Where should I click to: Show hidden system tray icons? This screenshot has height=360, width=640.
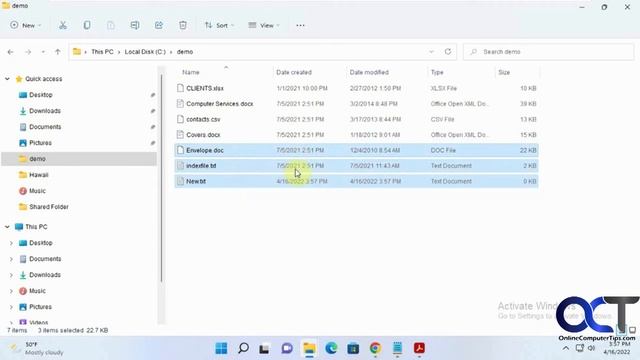click(566, 348)
